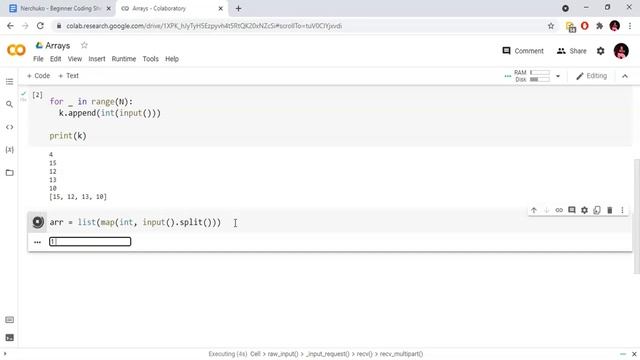The height and width of the screenshot is (360, 640).
Task: Open the Tools menu
Action: [x=150, y=59]
